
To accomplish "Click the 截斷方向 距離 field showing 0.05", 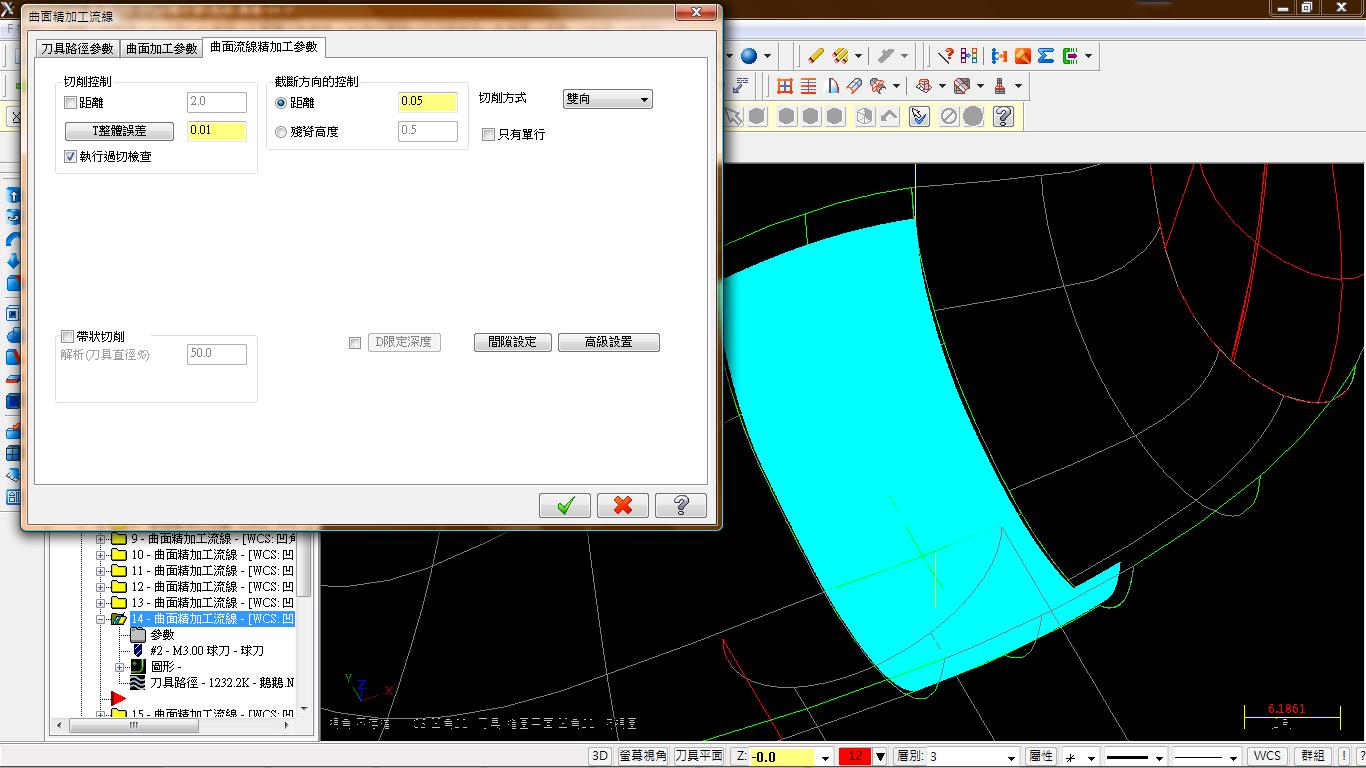I will (428, 102).
